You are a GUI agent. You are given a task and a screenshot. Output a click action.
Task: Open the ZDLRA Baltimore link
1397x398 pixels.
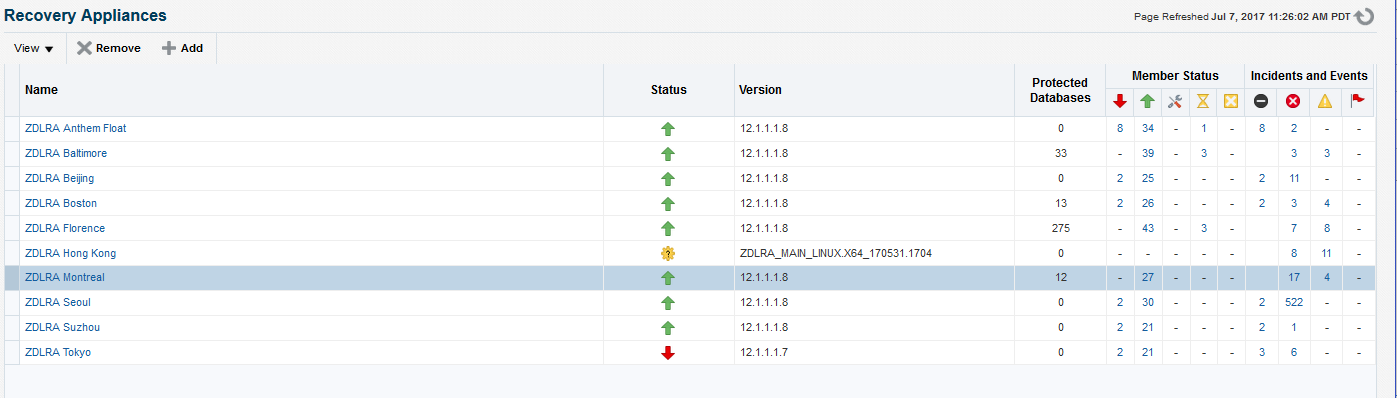[x=66, y=153]
